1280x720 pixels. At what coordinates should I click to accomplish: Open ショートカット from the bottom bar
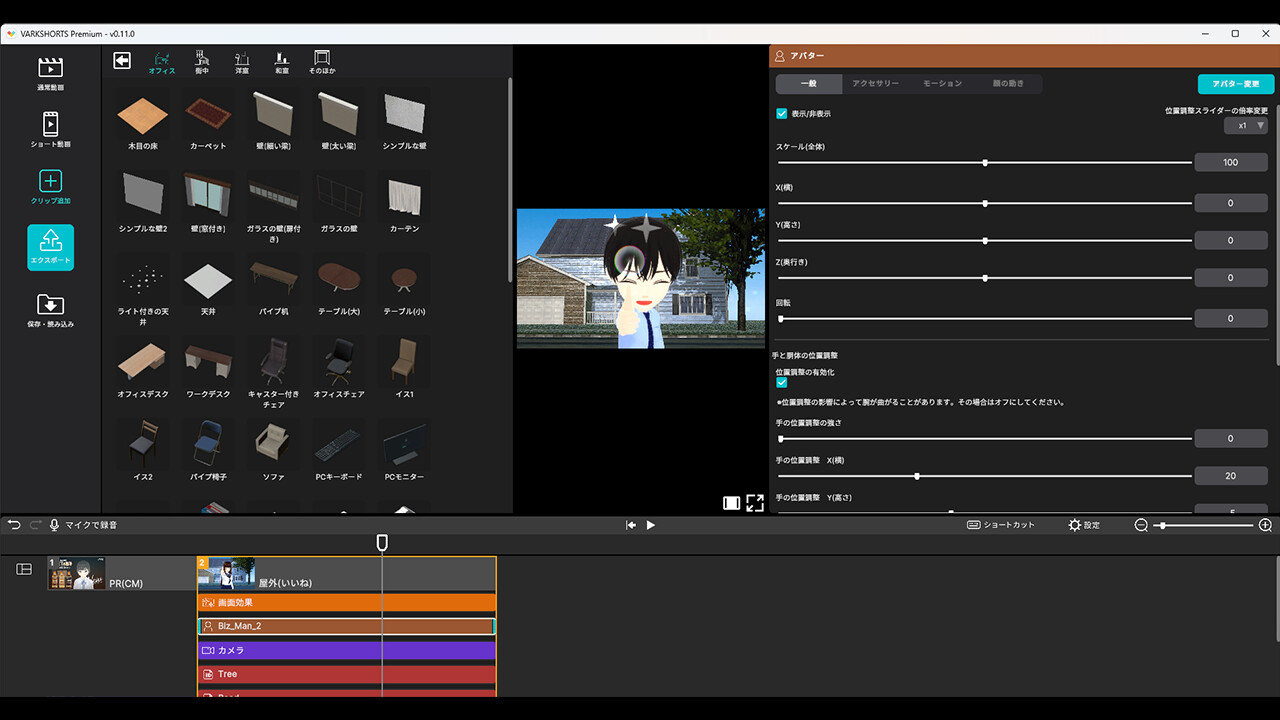(x=1001, y=524)
